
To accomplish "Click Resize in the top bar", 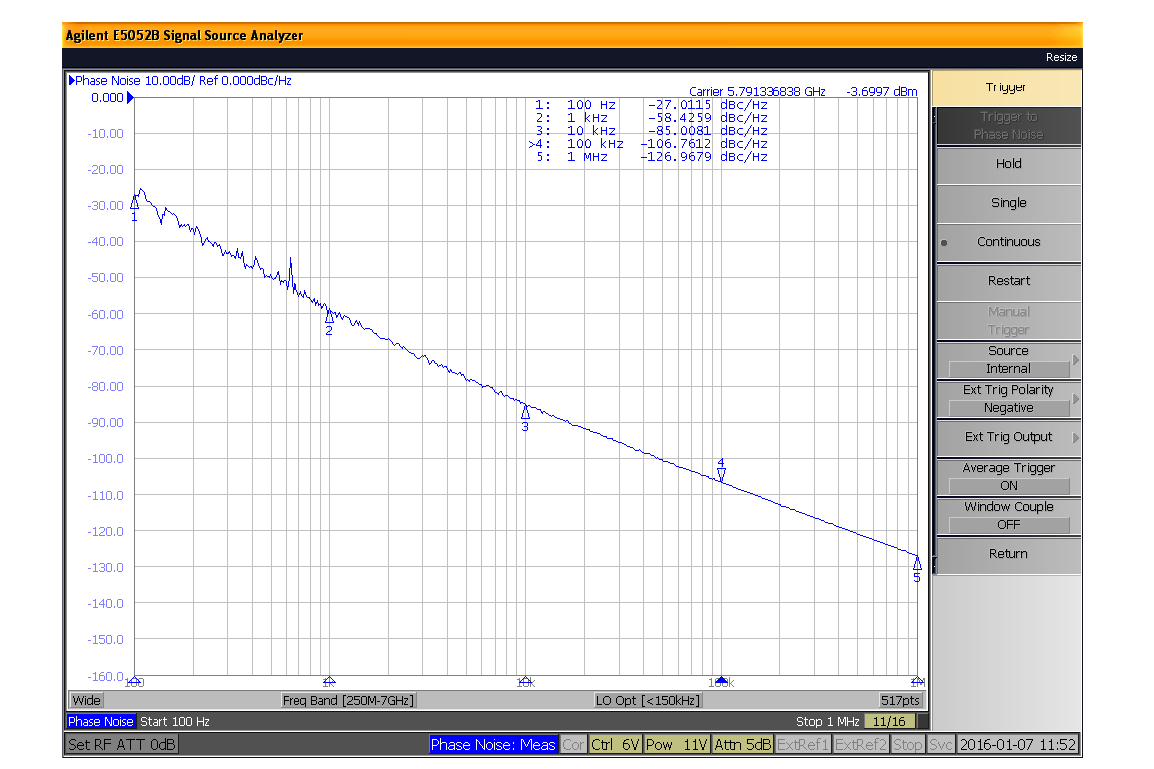I will click(x=1061, y=57).
